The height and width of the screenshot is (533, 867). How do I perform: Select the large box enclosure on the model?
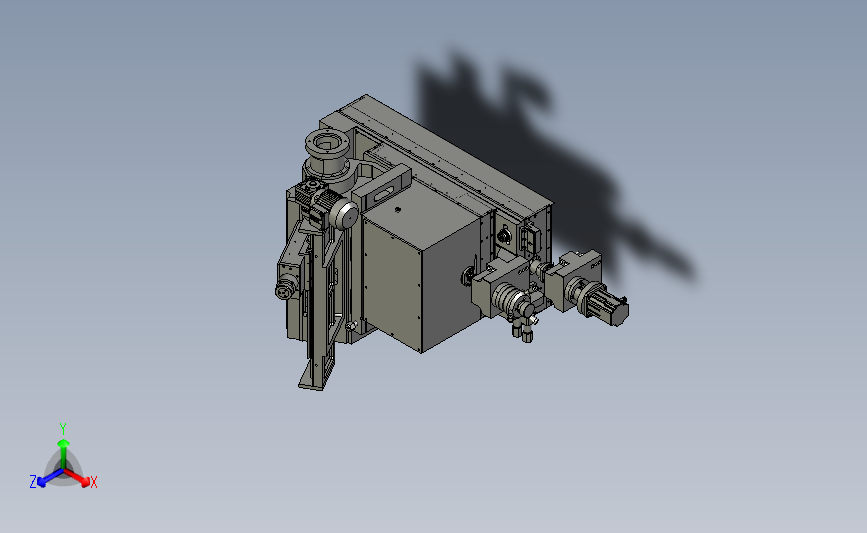pyautogui.click(x=423, y=265)
